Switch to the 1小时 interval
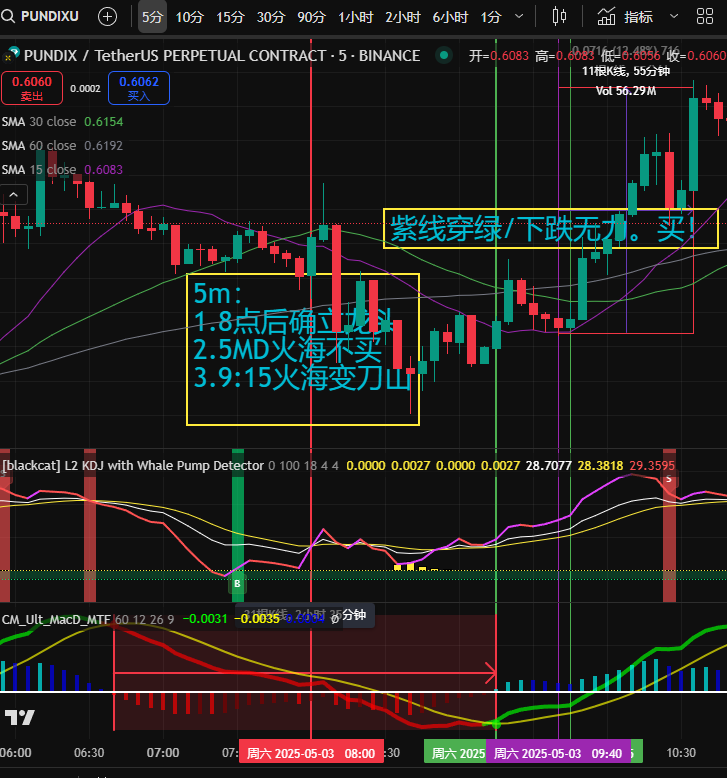The image size is (727, 778). click(355, 17)
